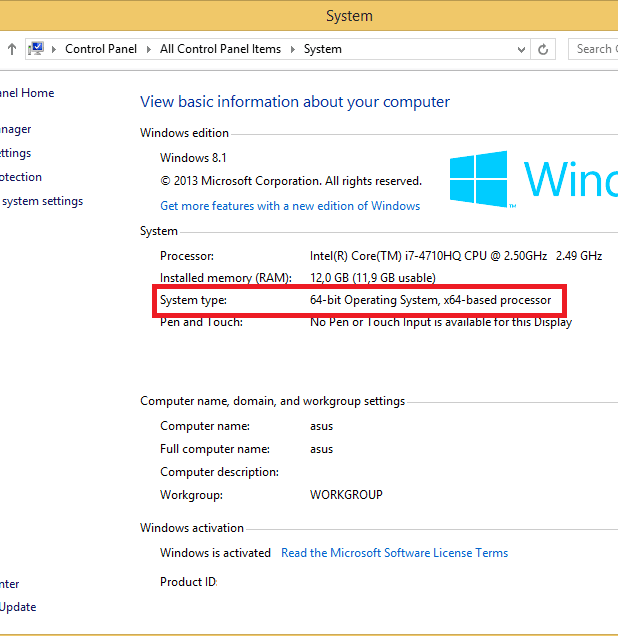Image resolution: width=618 pixels, height=636 pixels.
Task: Click Get more features with a new edition link
Action: pos(290,206)
